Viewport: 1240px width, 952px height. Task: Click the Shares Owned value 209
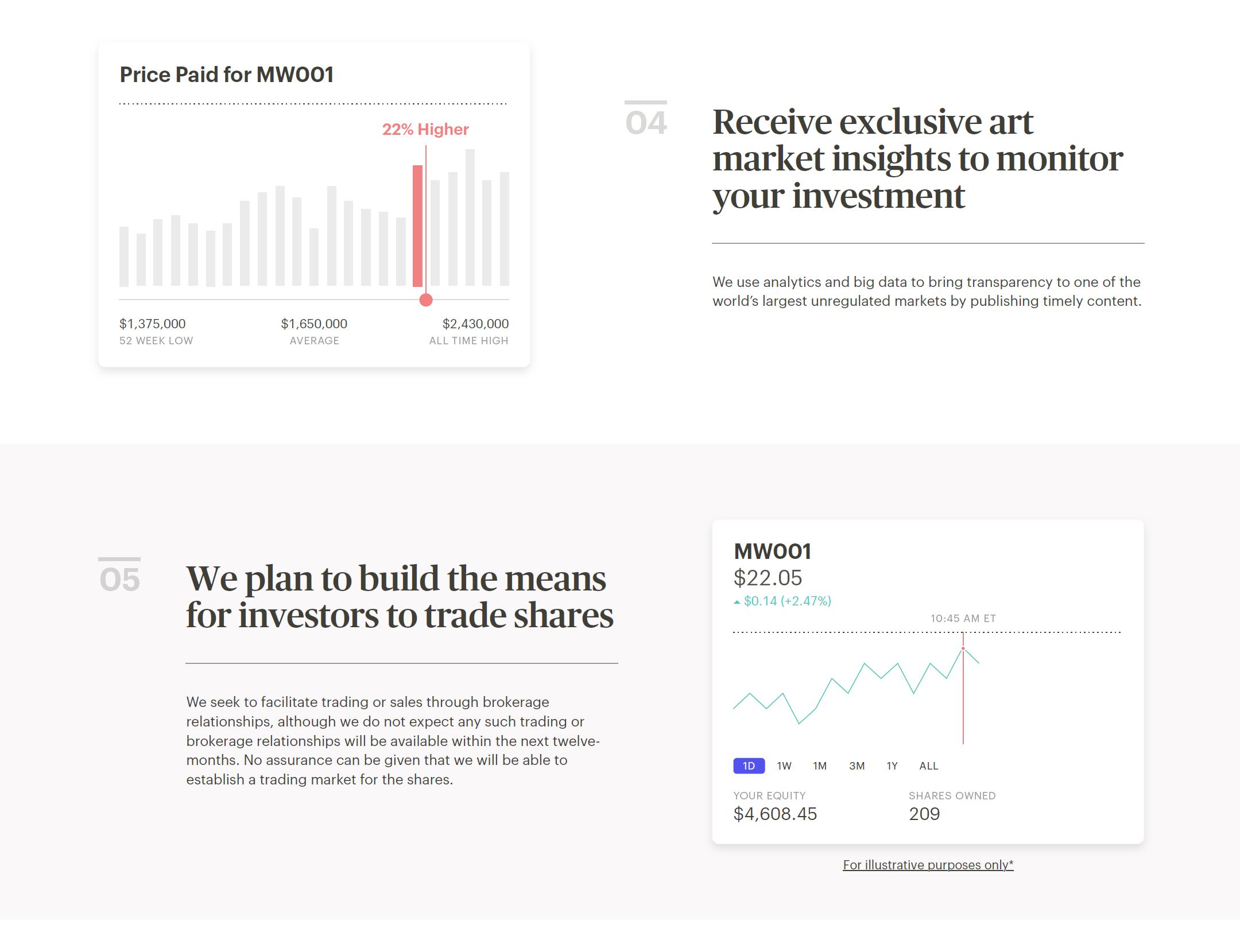[924, 814]
